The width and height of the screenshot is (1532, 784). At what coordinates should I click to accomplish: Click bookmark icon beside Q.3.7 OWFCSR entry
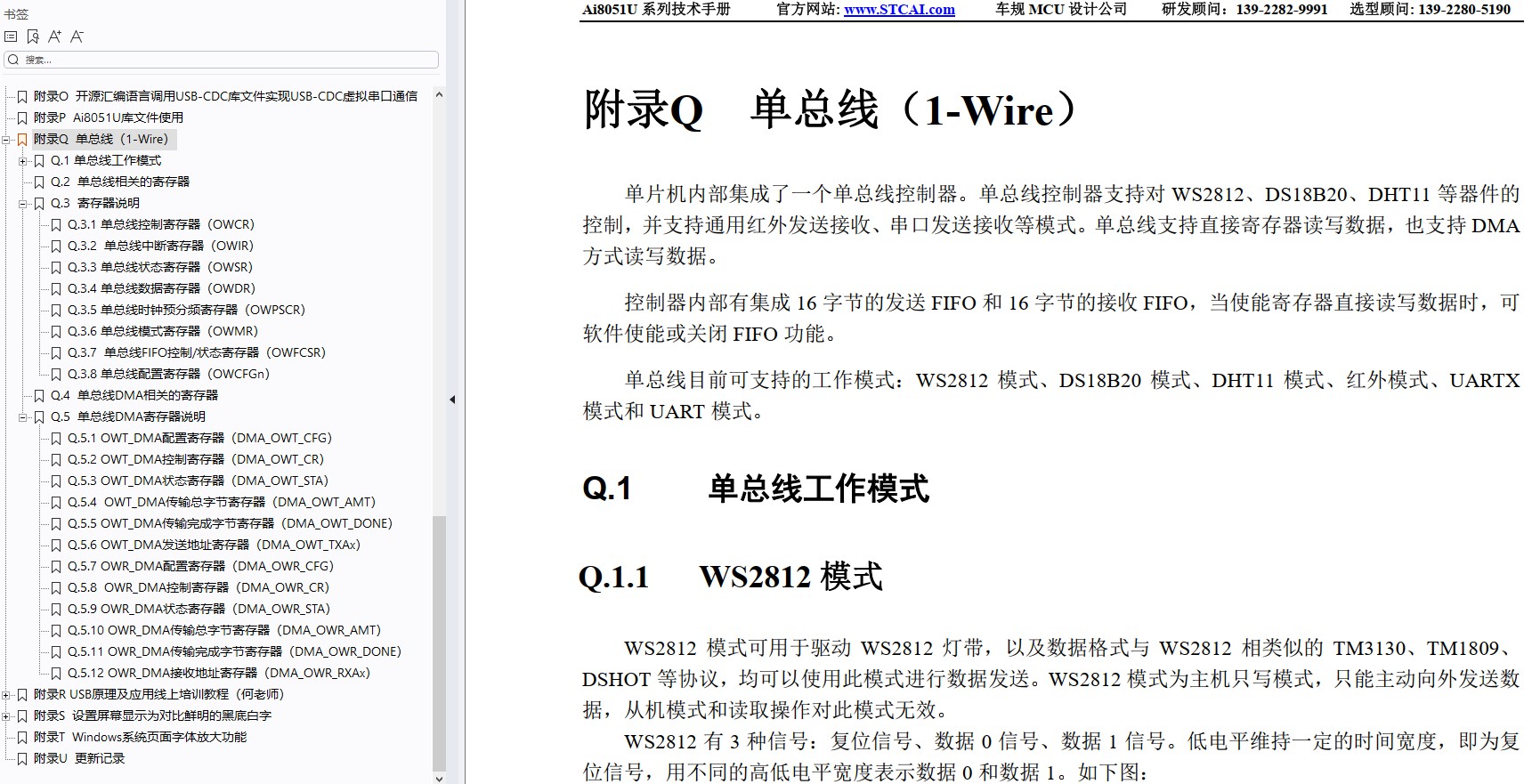[x=56, y=352]
